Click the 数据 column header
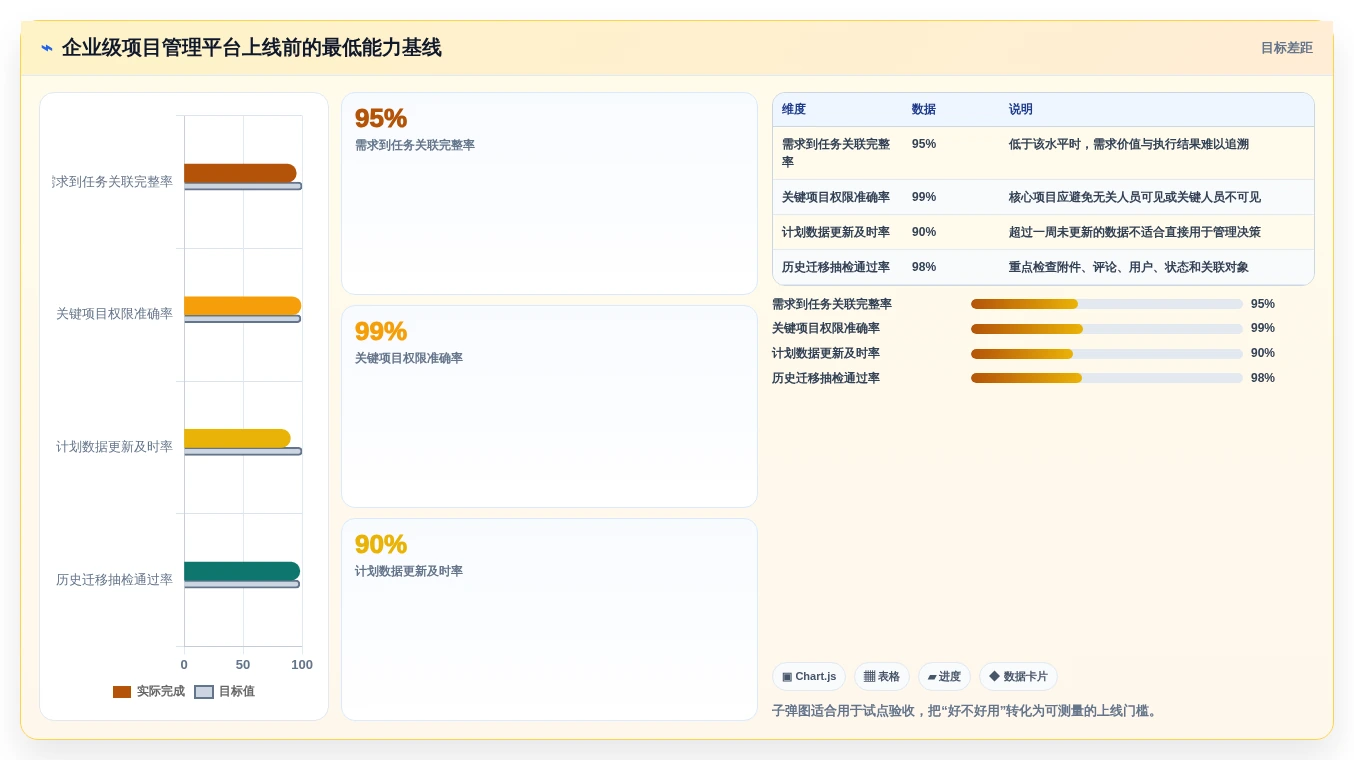The image size is (1354, 760). pos(924,110)
